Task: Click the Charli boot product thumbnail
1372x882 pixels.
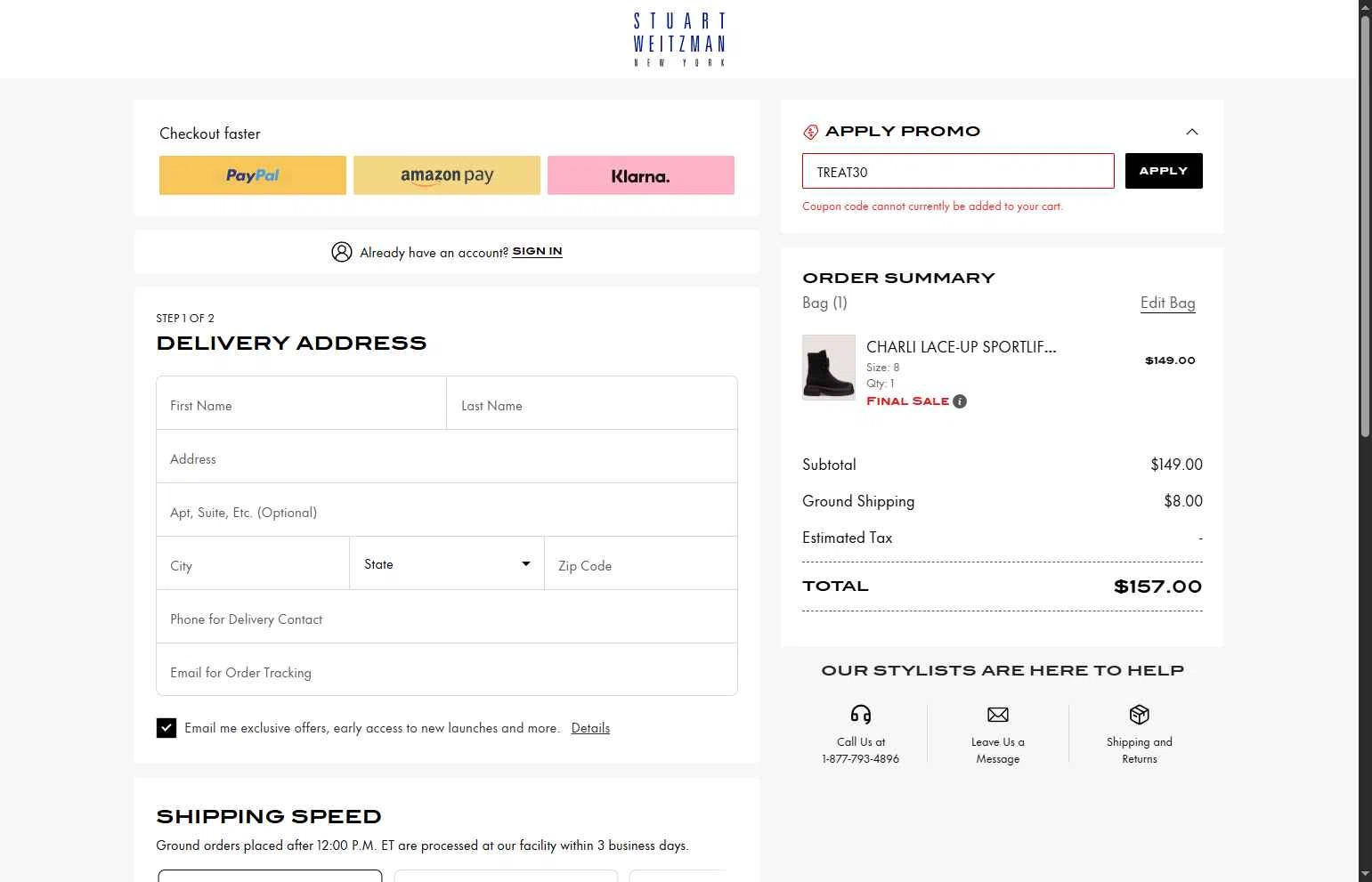Action: point(829,368)
